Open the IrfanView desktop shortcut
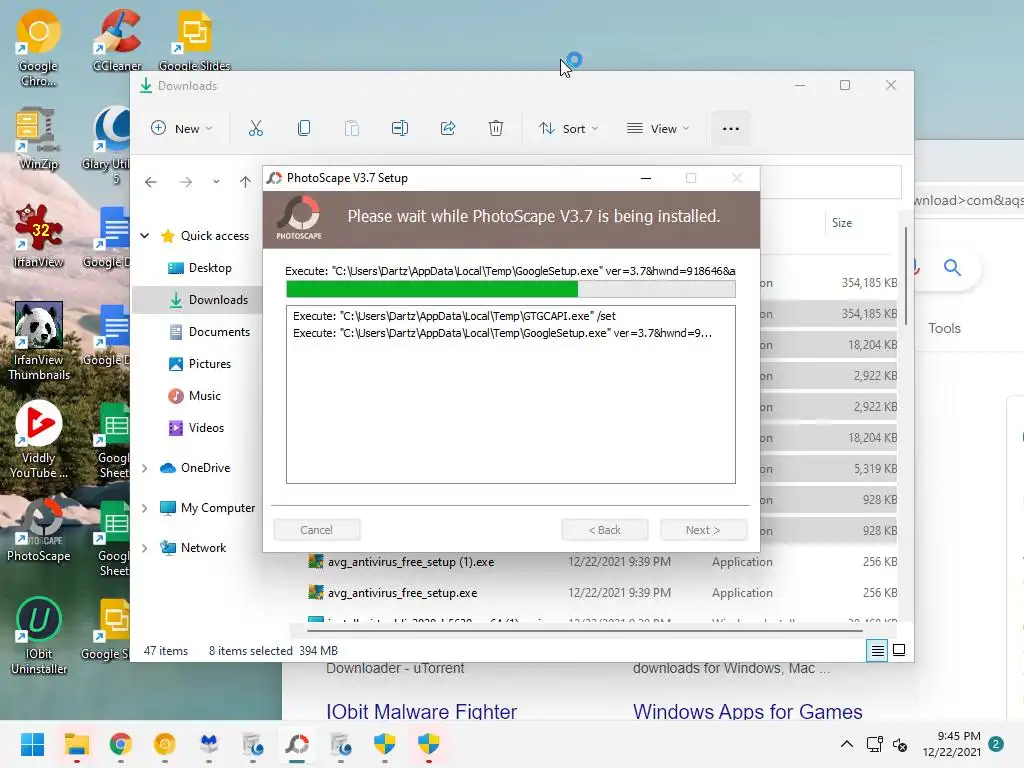The height and width of the screenshot is (768, 1024). pyautogui.click(x=38, y=236)
